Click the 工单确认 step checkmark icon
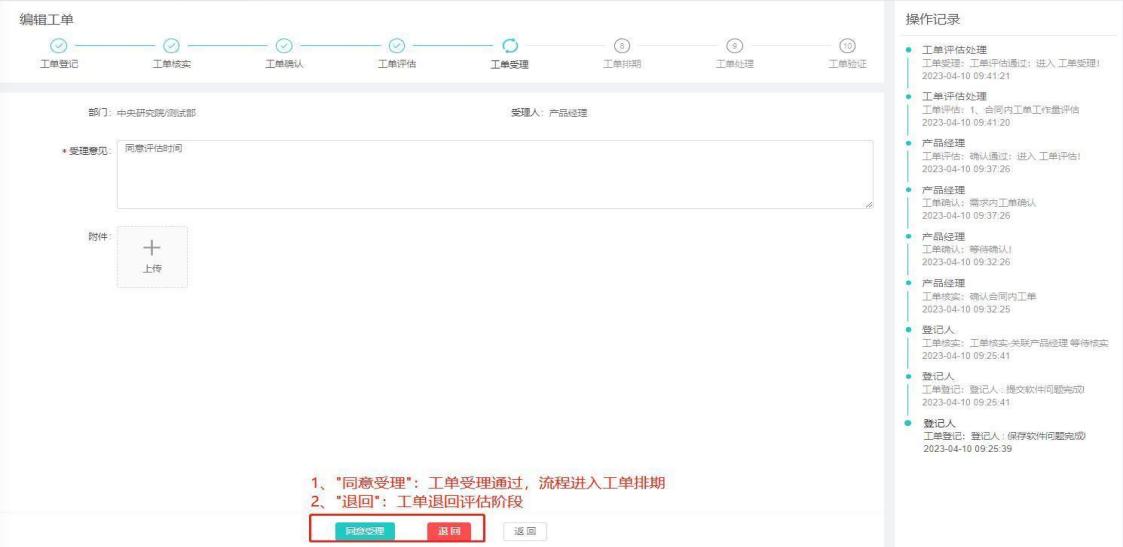The height and width of the screenshot is (547, 1123). coord(284,45)
